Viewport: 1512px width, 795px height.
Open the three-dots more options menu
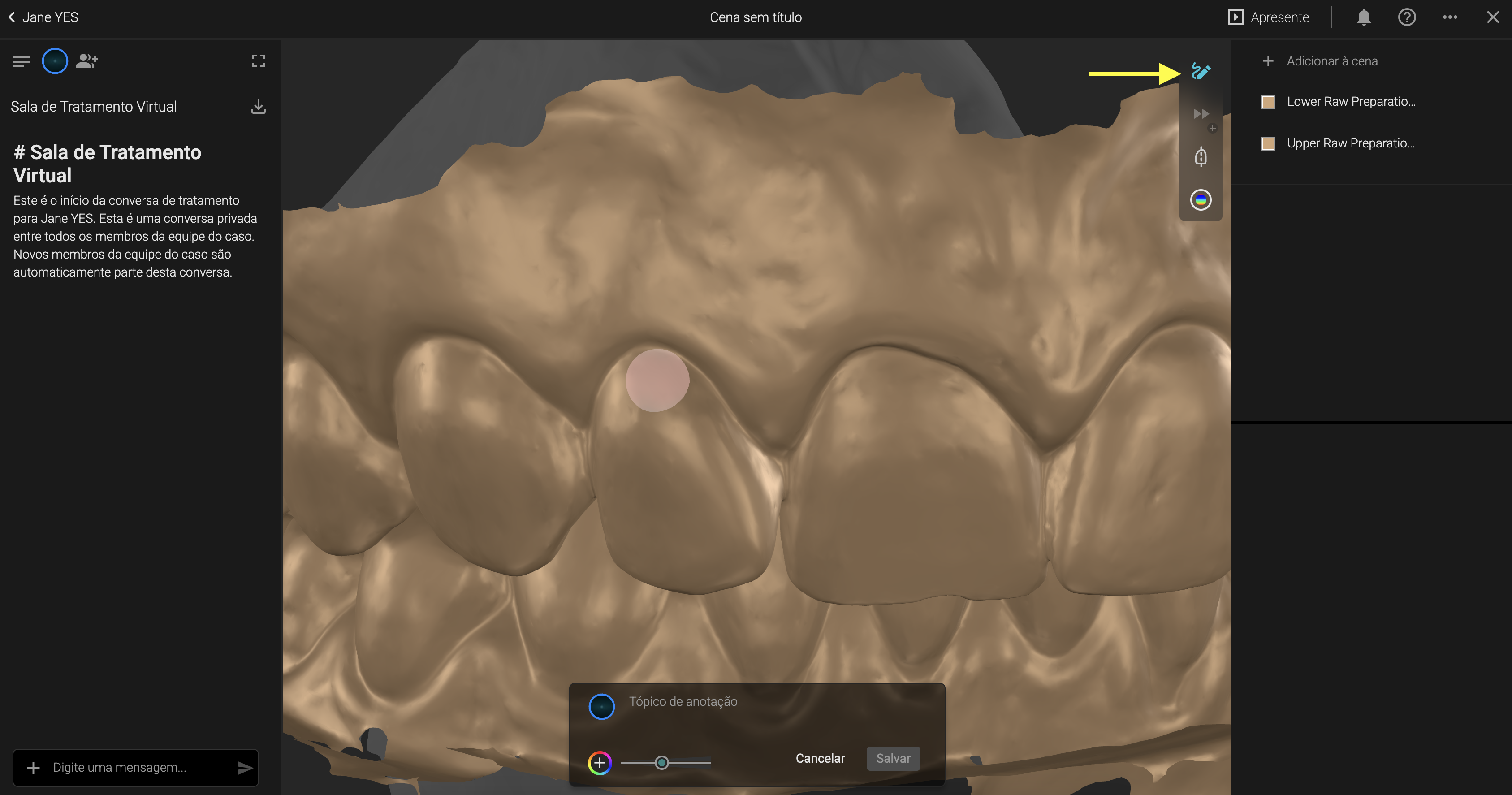(x=1450, y=17)
